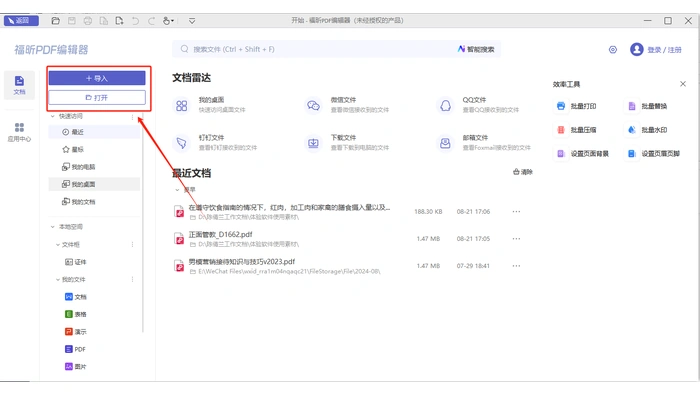Click the 智能搜索 smart search button
Viewport: 700px width, 395px height.
pyautogui.click(x=476, y=49)
